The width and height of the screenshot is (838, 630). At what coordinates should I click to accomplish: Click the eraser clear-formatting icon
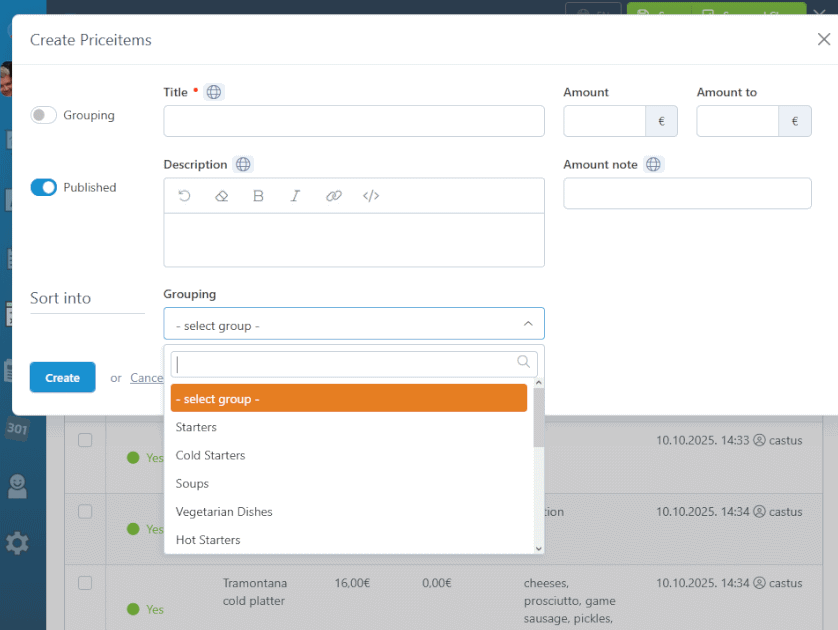tap(222, 196)
